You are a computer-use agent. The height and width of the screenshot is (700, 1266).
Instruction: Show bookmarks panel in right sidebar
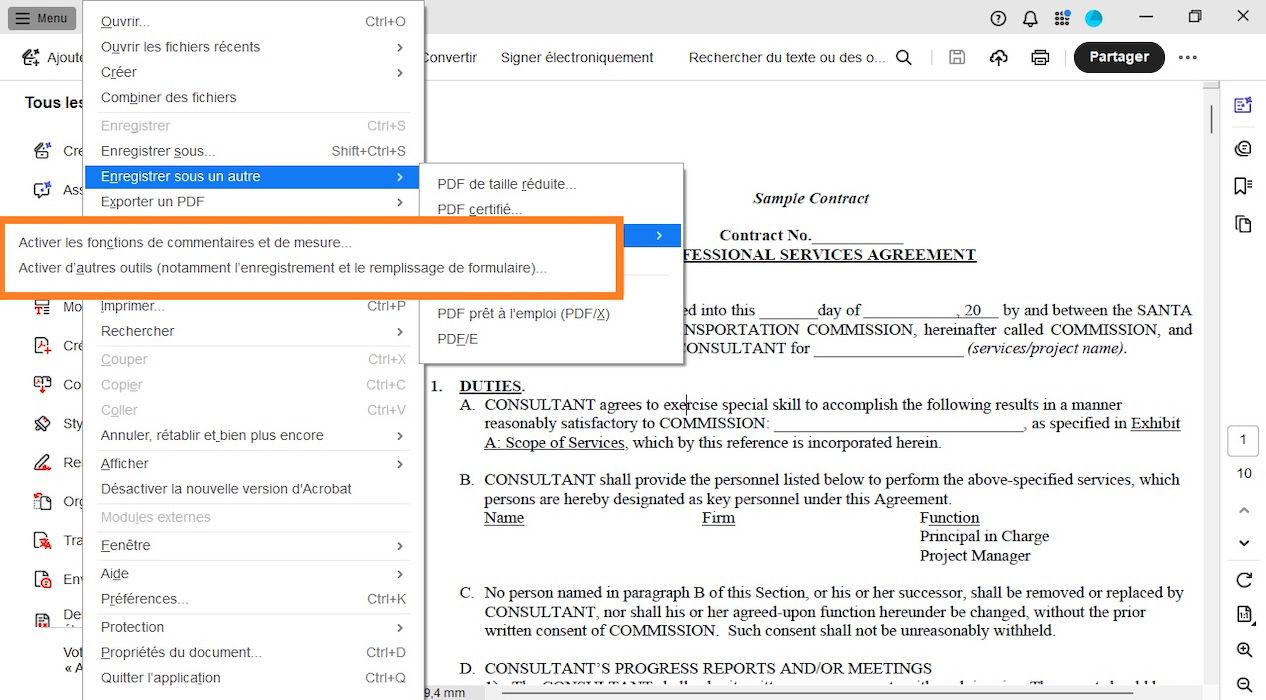[1243, 185]
